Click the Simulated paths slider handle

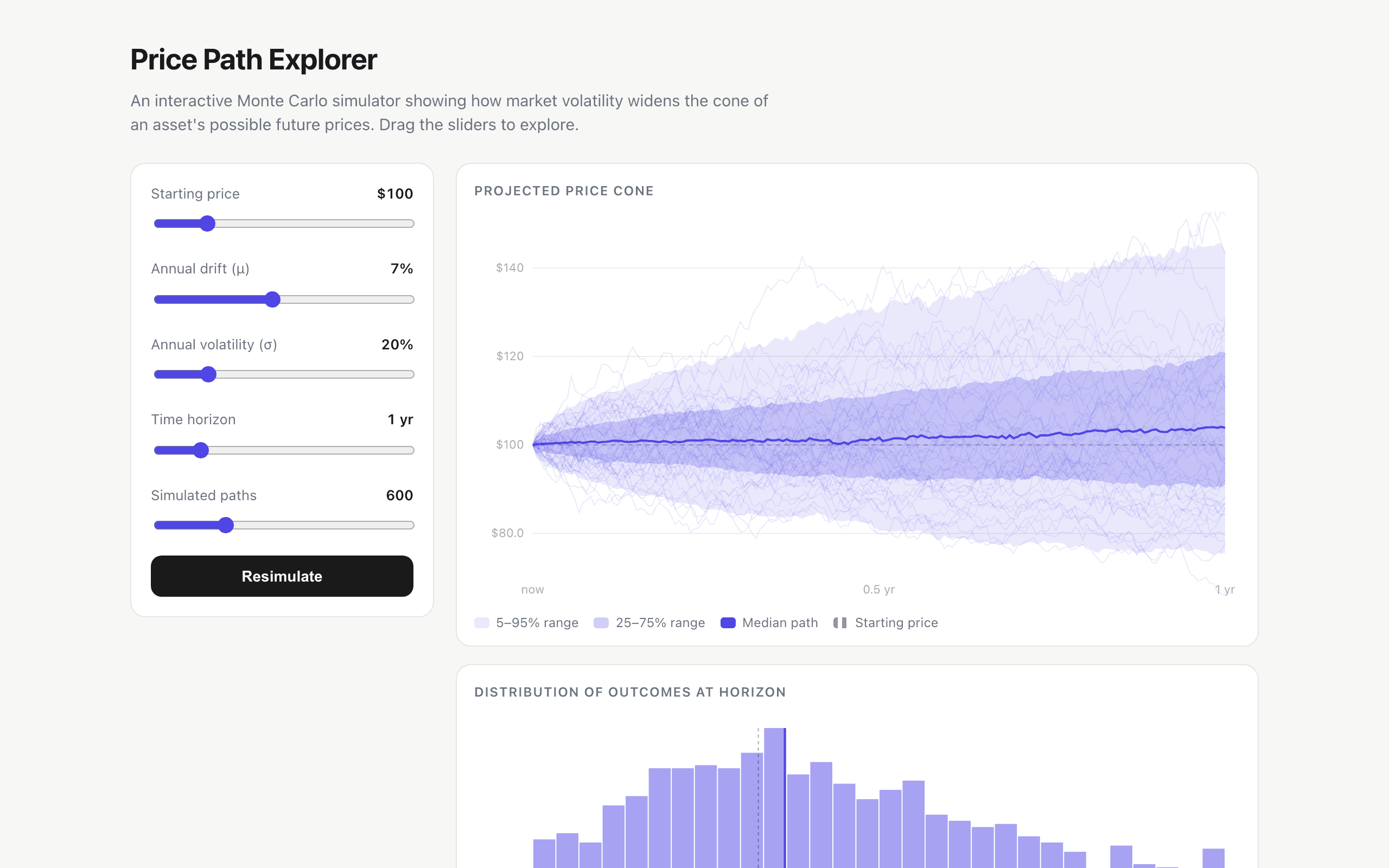click(x=226, y=525)
